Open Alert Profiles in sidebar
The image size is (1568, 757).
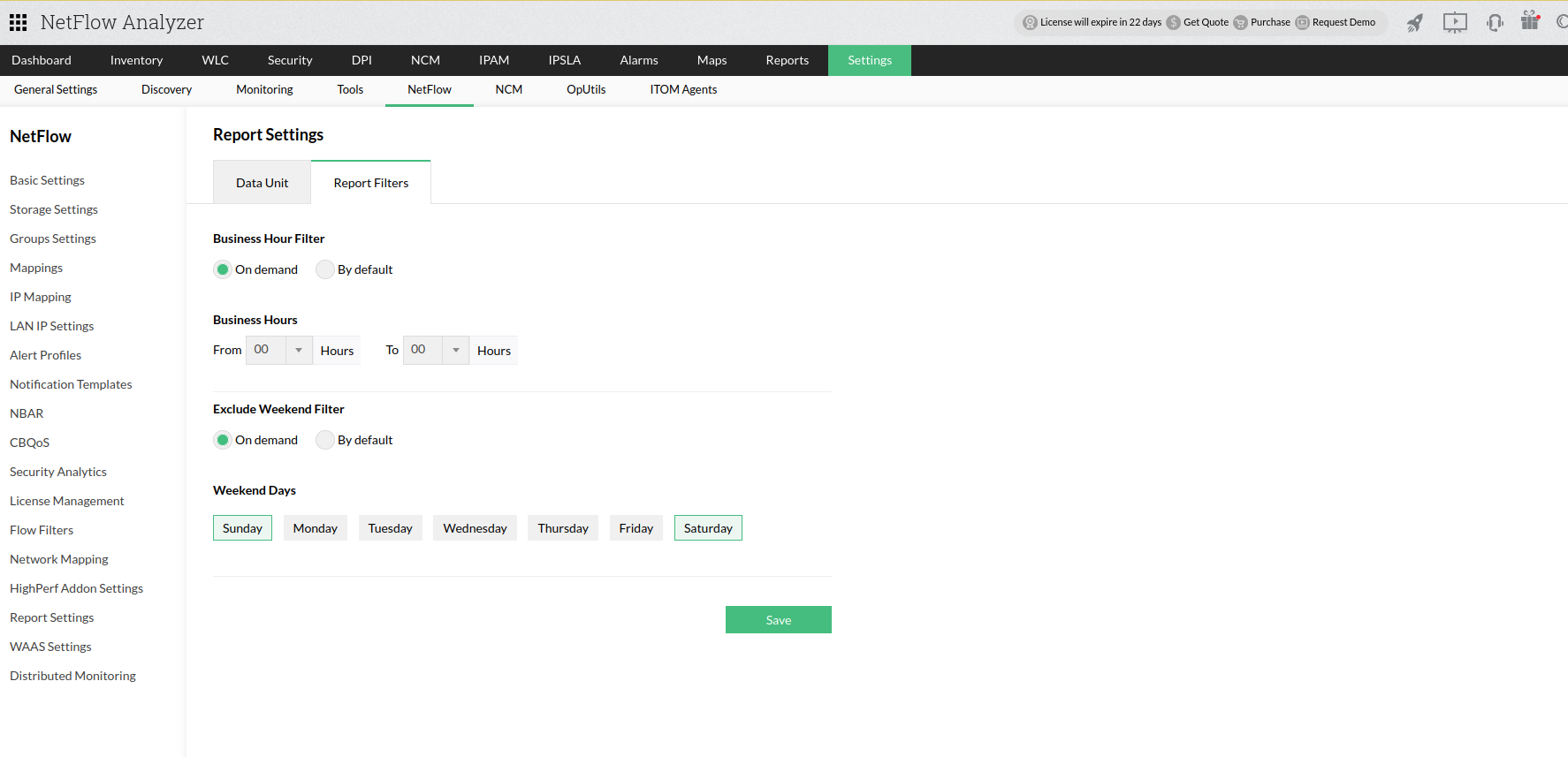[45, 355]
